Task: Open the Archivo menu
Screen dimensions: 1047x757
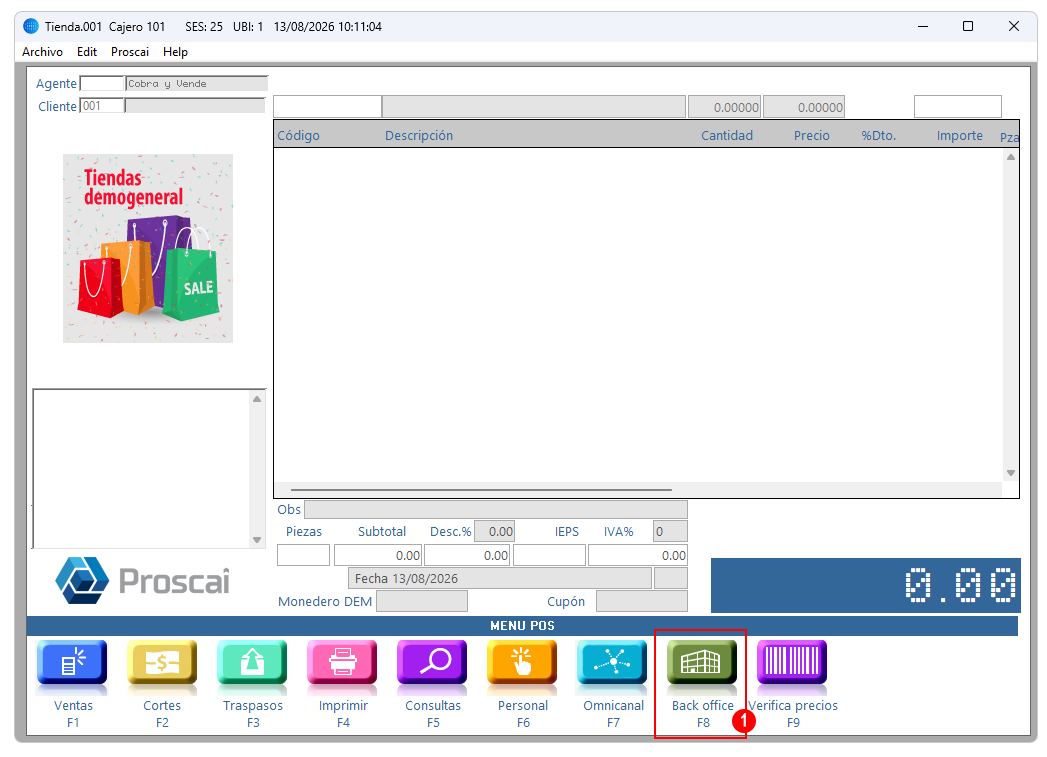Action: point(42,52)
